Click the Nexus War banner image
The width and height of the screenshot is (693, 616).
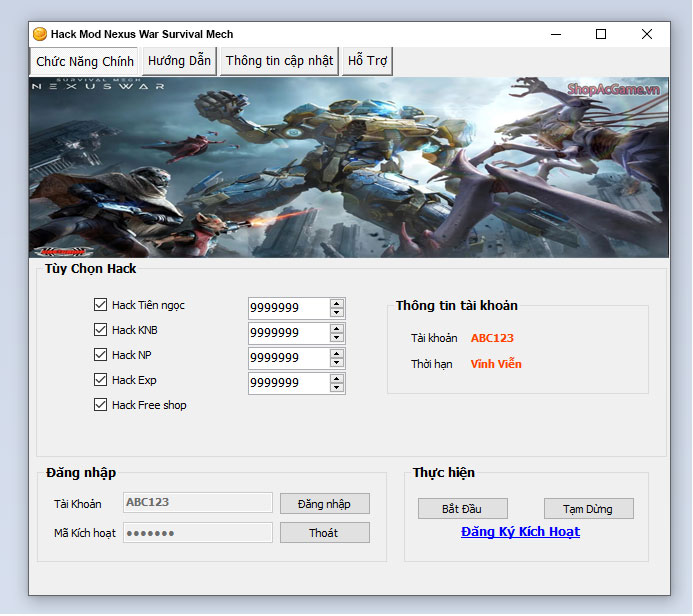(349, 167)
